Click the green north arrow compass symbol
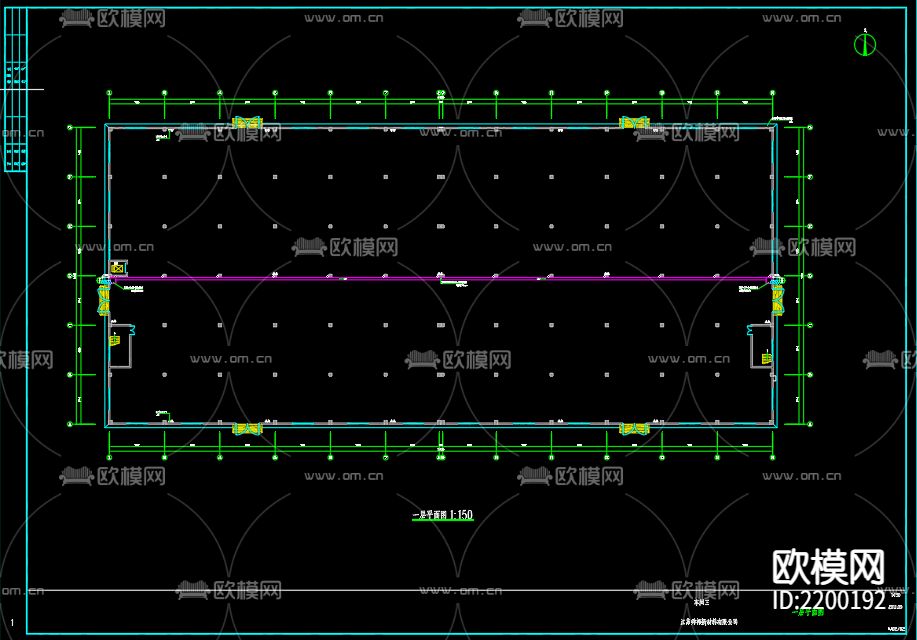 tap(864, 44)
